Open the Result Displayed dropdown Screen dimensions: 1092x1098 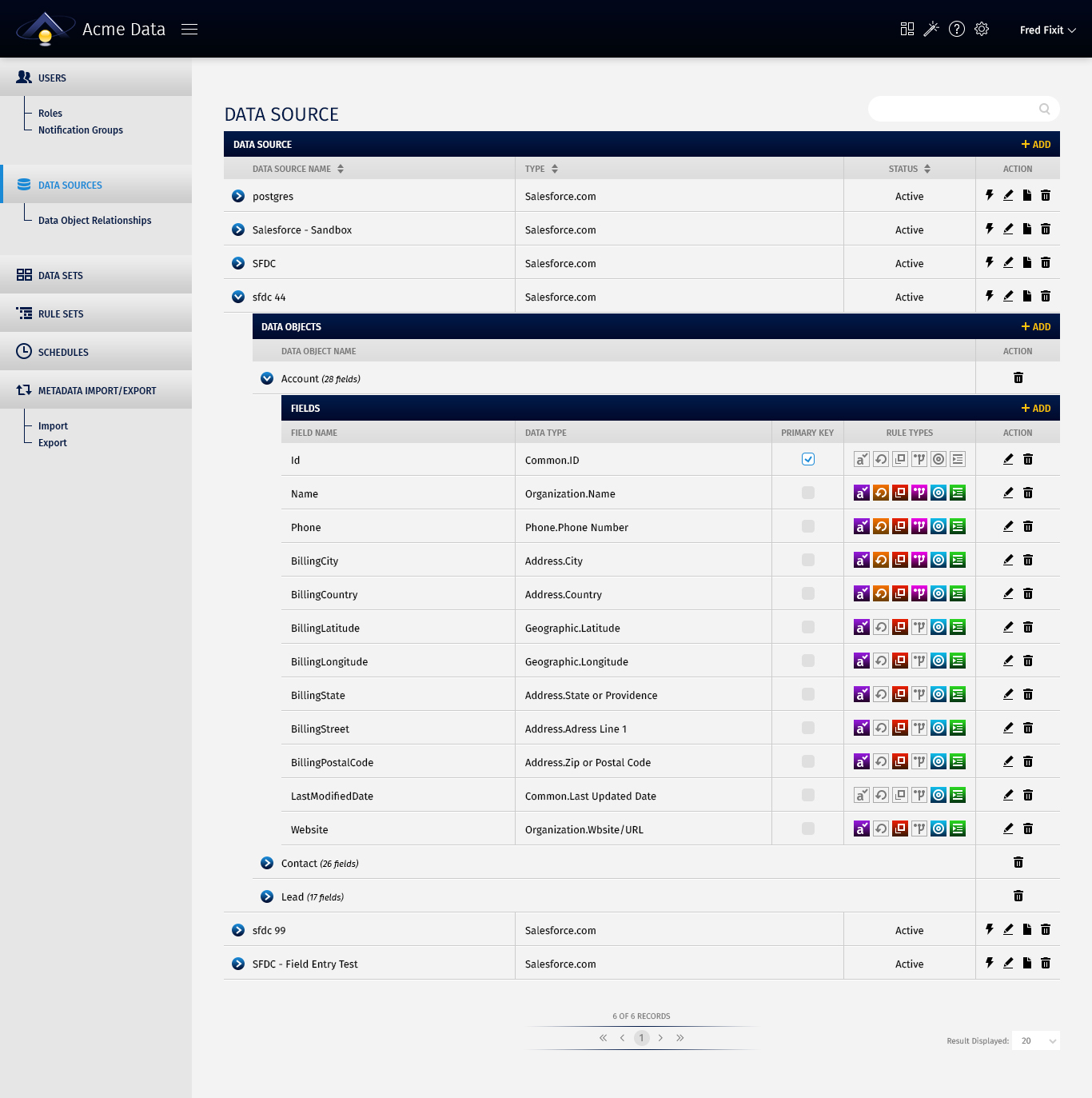pyautogui.click(x=1036, y=1040)
